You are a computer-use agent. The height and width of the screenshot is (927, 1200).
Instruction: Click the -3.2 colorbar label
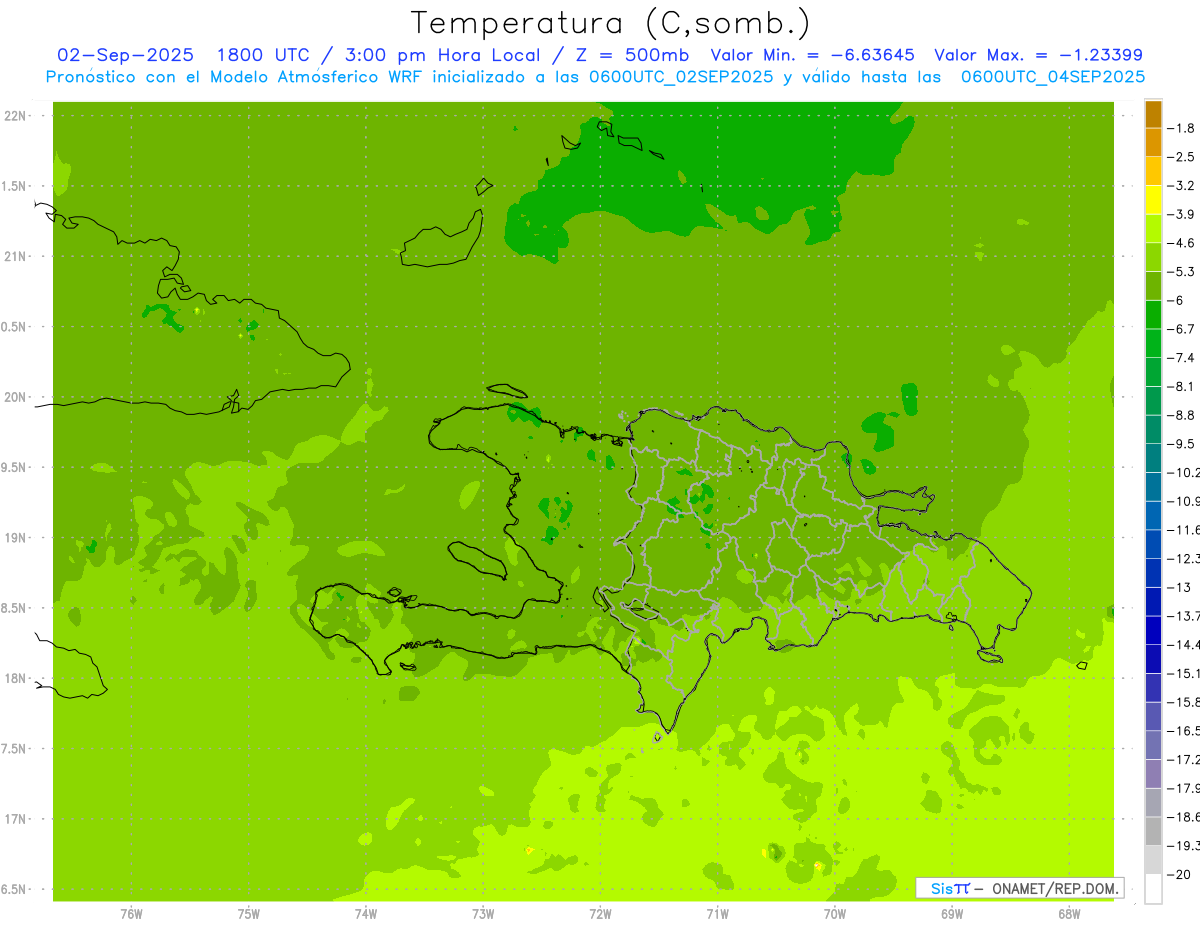pos(1181,186)
